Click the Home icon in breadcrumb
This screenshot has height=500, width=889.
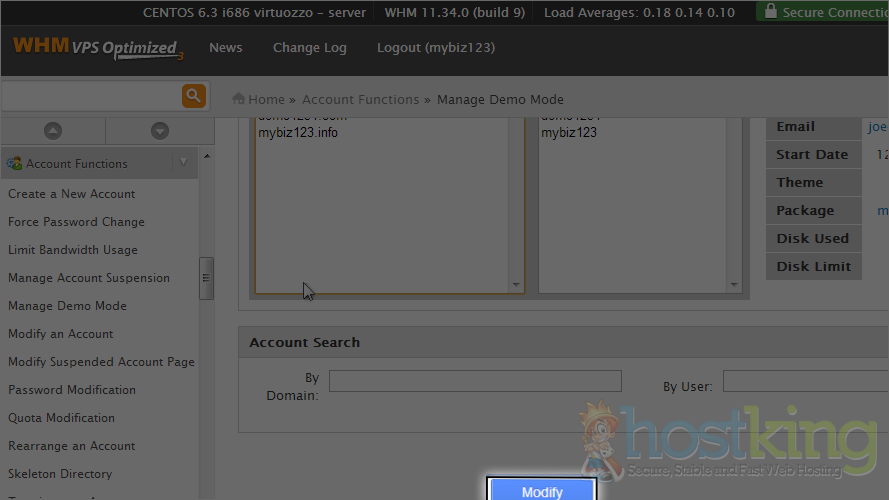click(x=239, y=99)
